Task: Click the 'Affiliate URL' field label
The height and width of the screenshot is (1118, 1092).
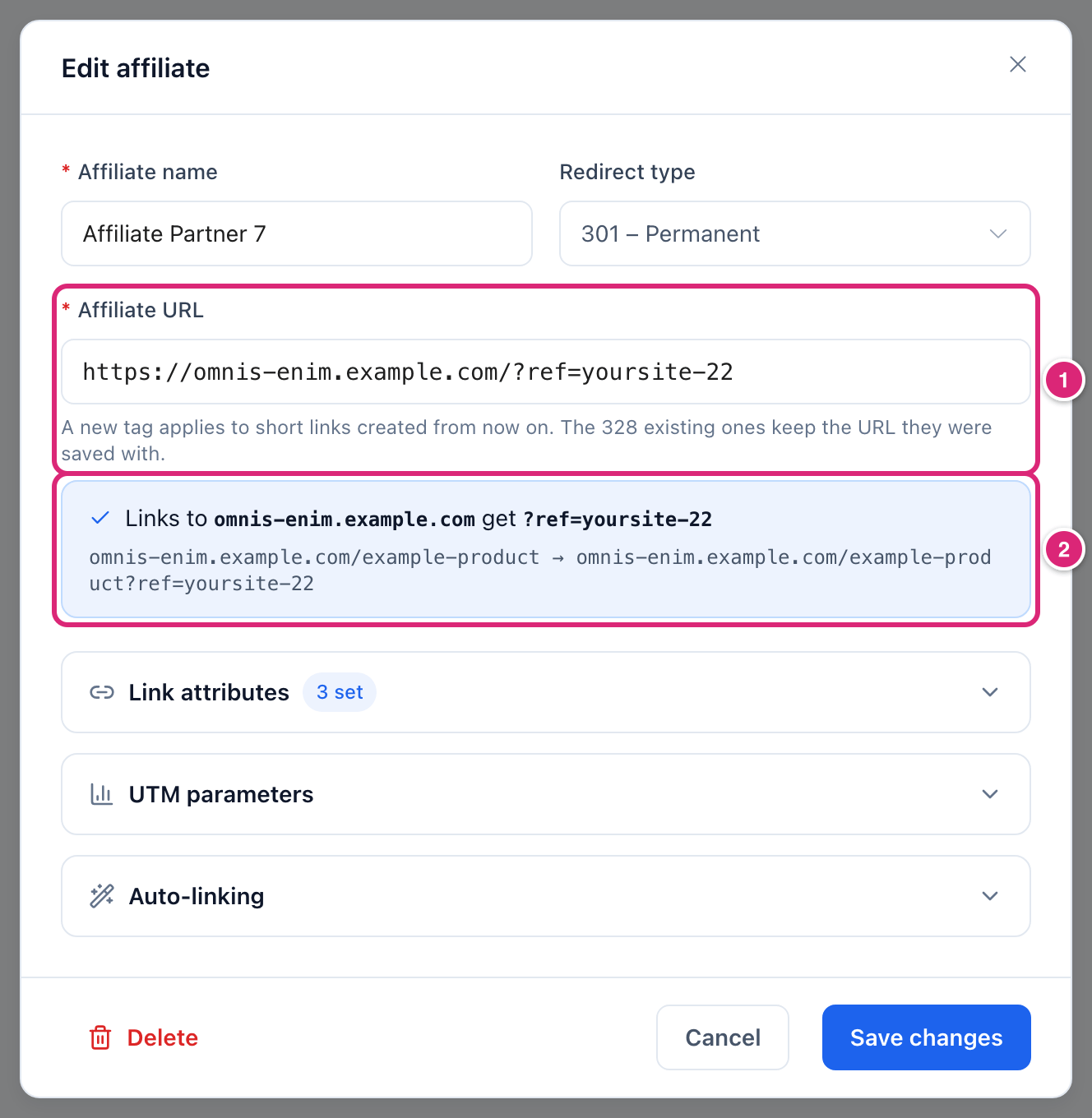Action: [x=141, y=310]
